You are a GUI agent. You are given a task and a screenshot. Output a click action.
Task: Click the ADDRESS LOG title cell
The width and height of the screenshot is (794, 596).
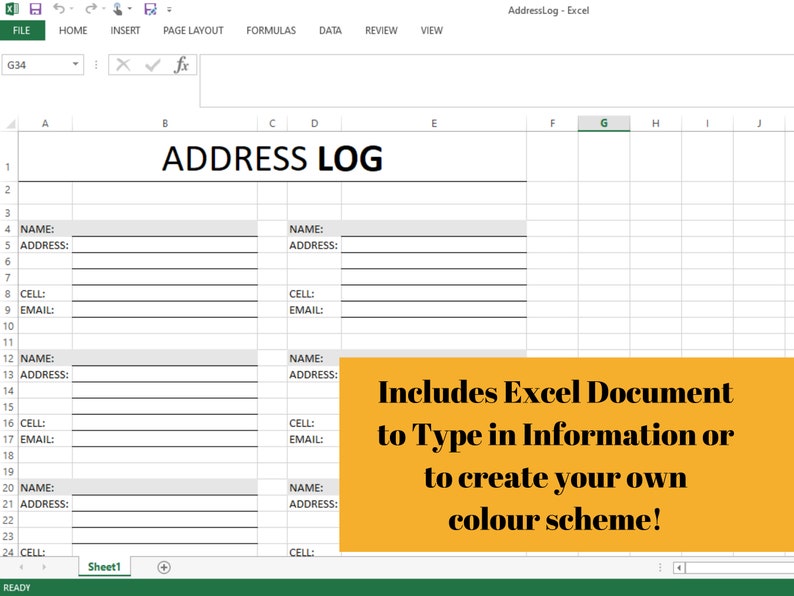click(272, 157)
